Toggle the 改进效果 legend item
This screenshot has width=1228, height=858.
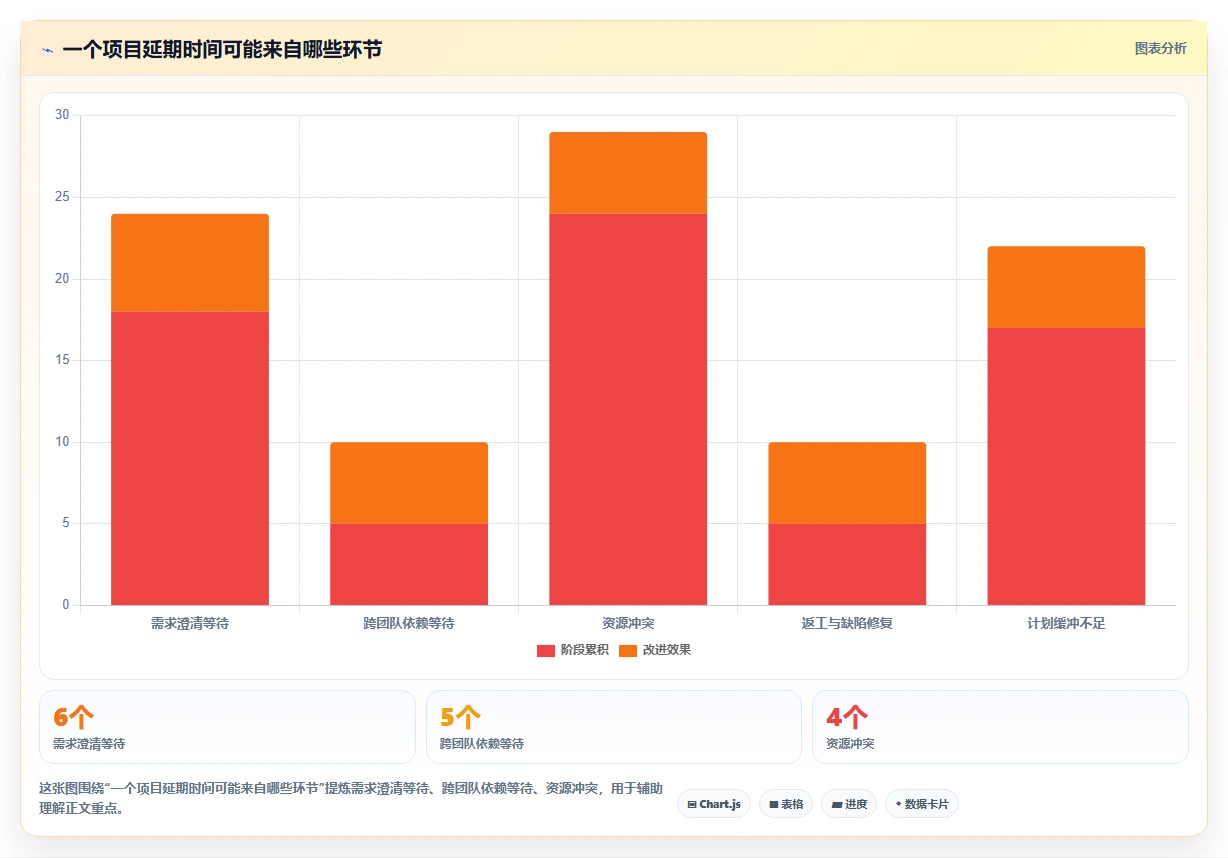click(x=655, y=650)
